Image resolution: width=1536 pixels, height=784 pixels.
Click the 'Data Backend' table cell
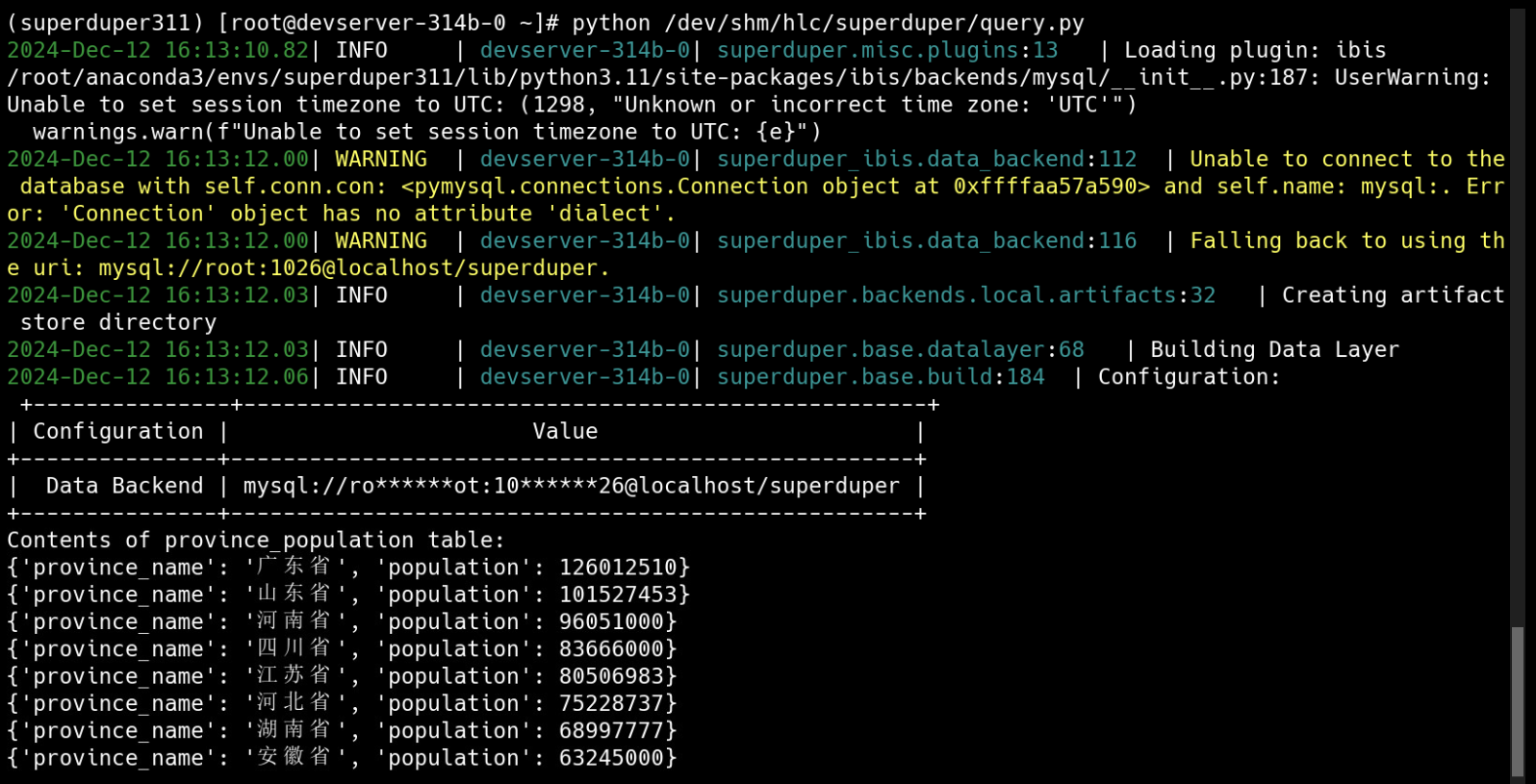(124, 487)
